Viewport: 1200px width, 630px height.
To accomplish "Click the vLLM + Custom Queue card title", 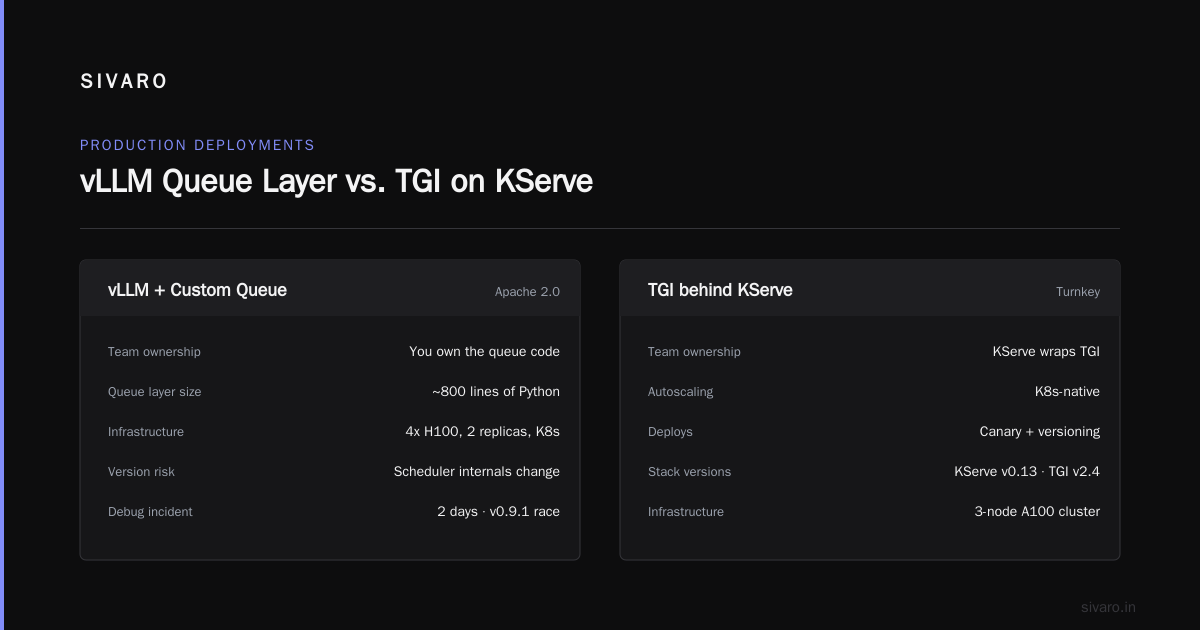I will tap(197, 290).
